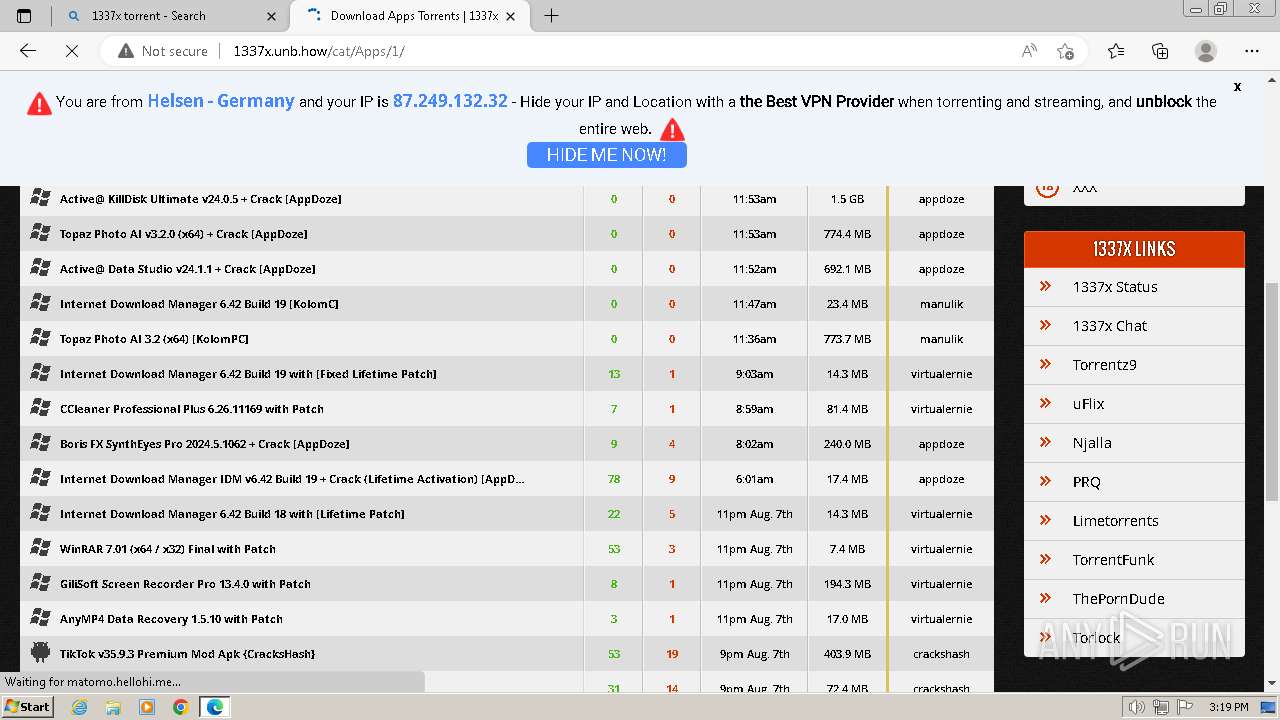
Task: Click Windows icon beside Active@ KillDisk Ultimate
Action: click(x=40, y=198)
